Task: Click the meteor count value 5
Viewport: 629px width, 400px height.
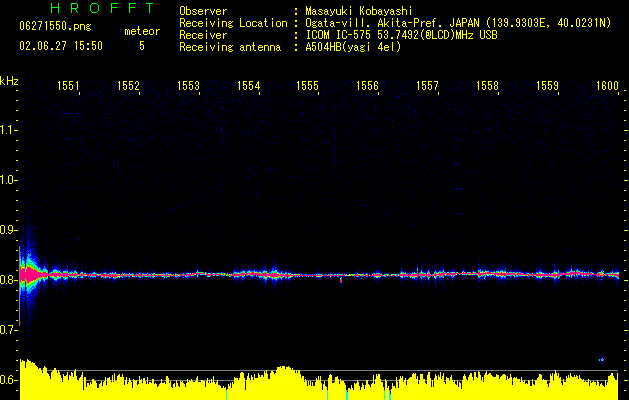Action: [142, 46]
